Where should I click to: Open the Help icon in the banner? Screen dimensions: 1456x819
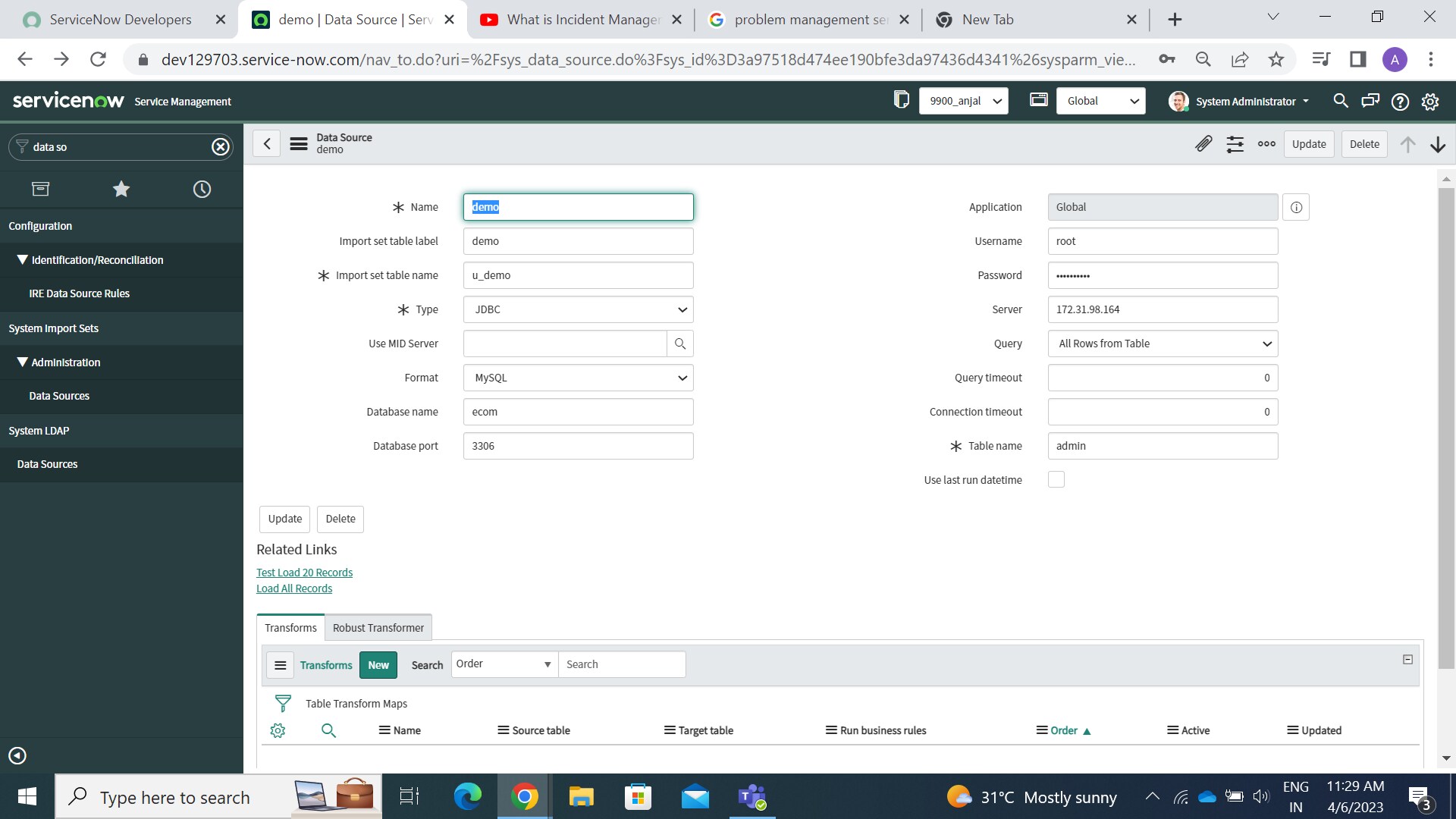pos(1401,101)
